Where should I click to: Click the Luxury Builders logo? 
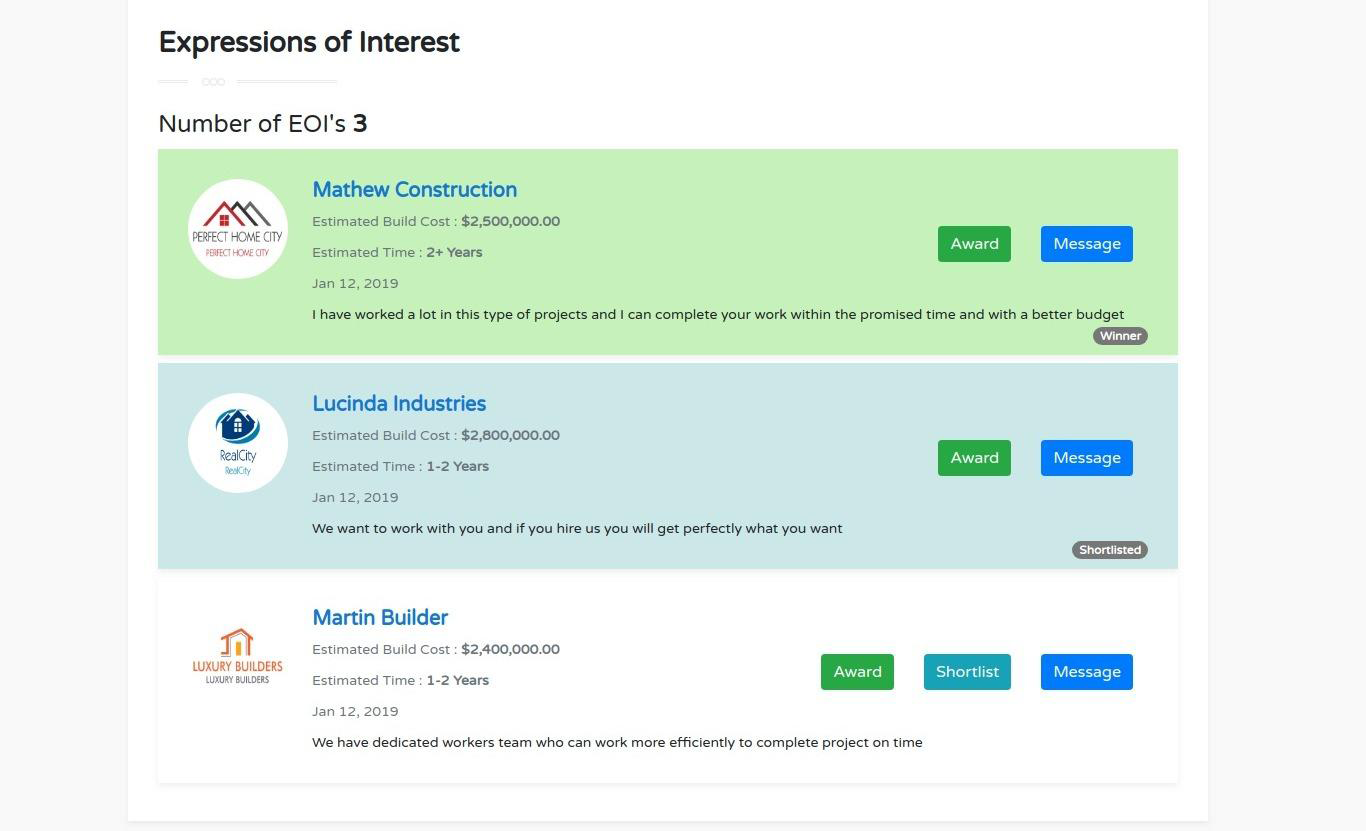click(238, 657)
